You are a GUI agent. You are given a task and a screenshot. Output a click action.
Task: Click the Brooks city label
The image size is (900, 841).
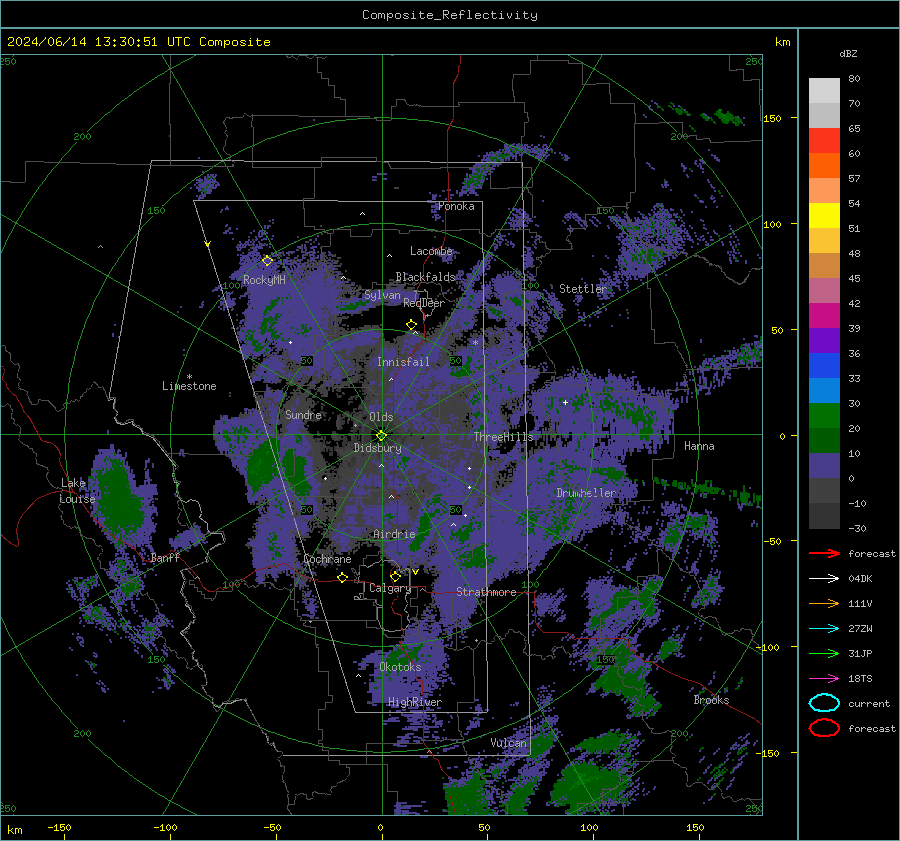pos(711,700)
